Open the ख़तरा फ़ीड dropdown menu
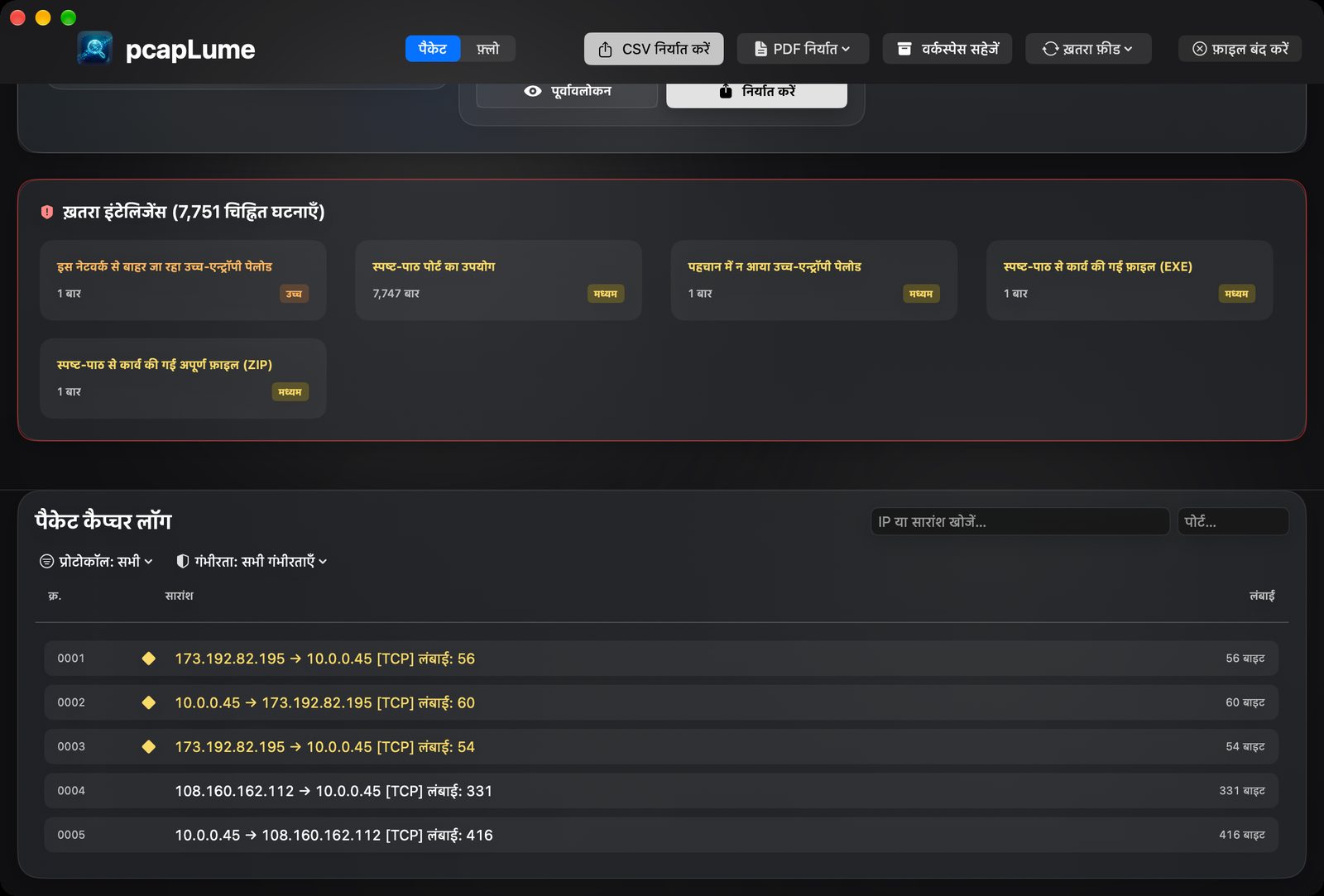This screenshot has width=1324, height=896. [1088, 49]
